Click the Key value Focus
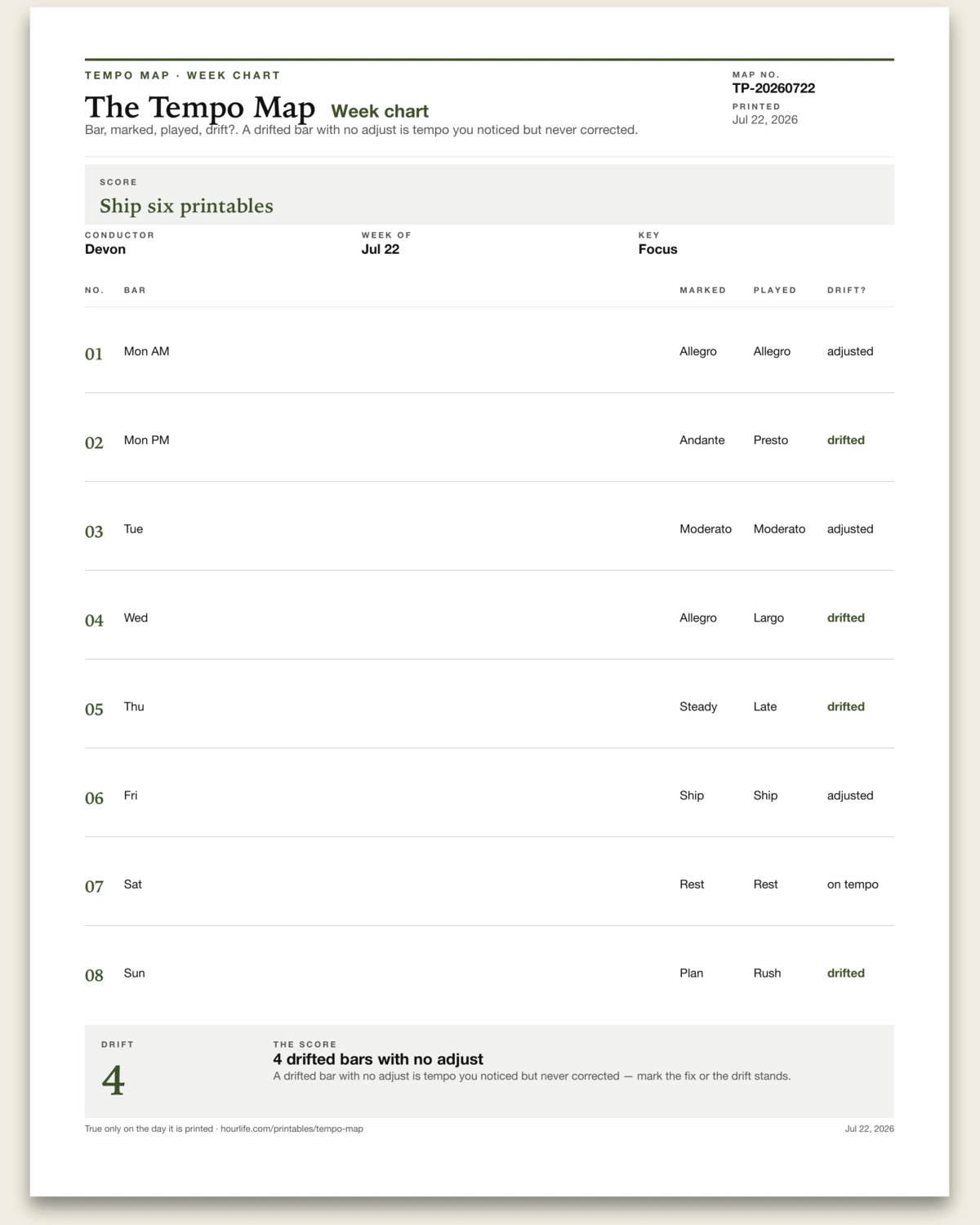This screenshot has width=980, height=1225. pyautogui.click(x=657, y=249)
